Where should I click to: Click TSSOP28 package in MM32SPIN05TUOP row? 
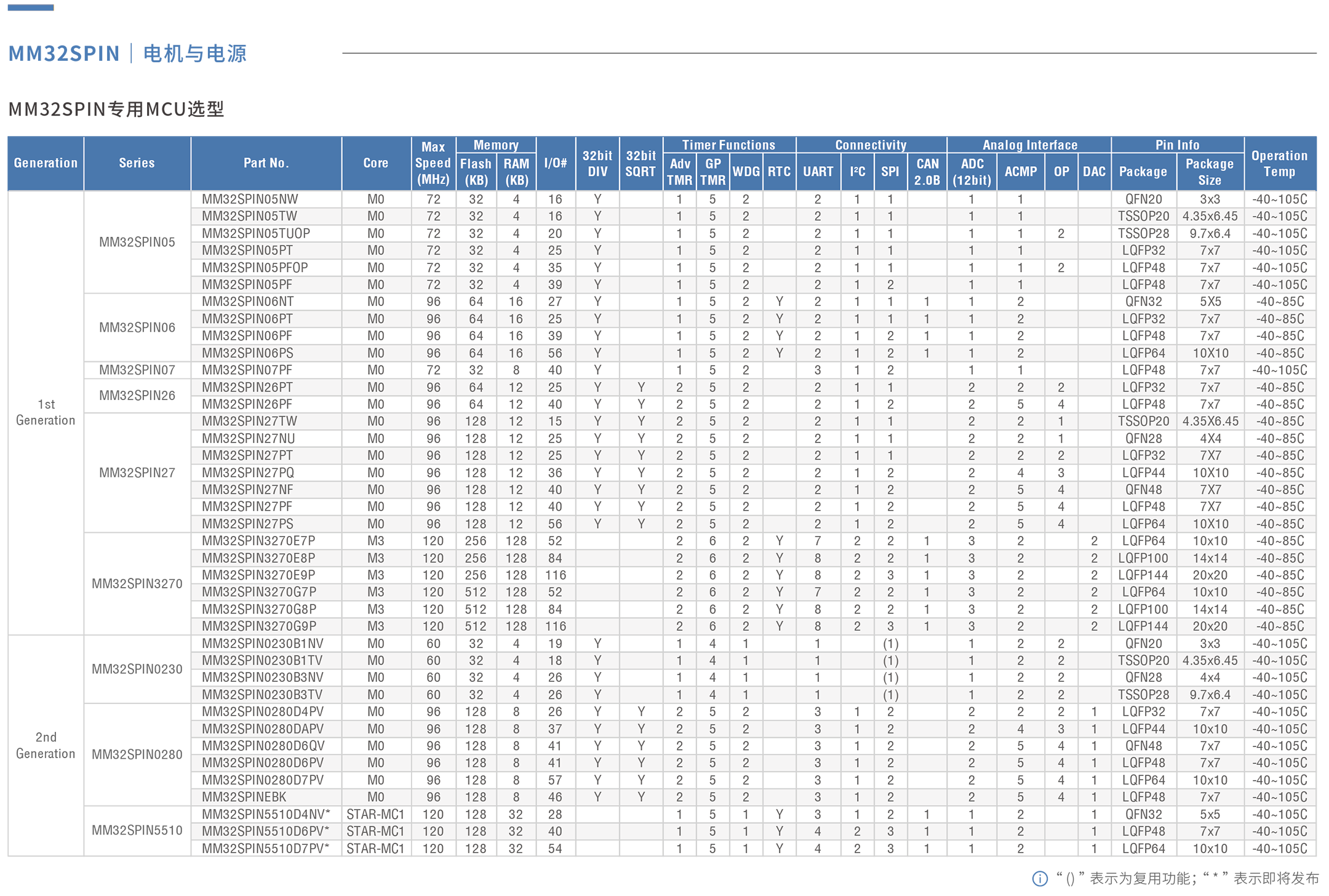(x=1143, y=233)
